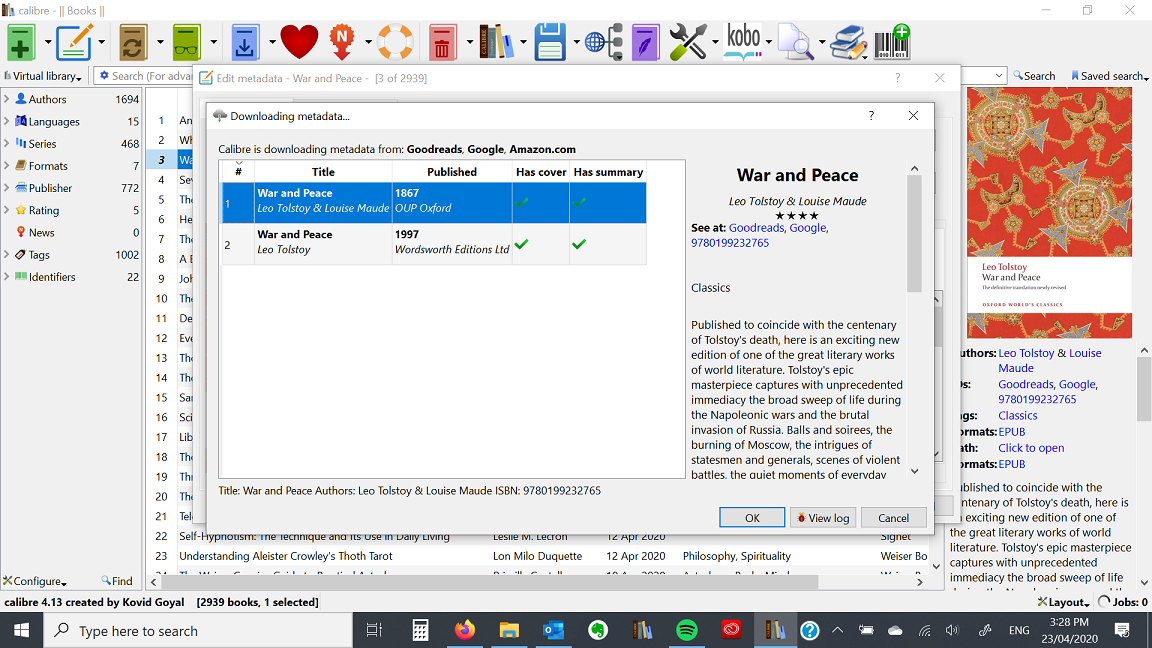Click OK in Downloading metadata dialog
1152x648 pixels.
(x=752, y=517)
